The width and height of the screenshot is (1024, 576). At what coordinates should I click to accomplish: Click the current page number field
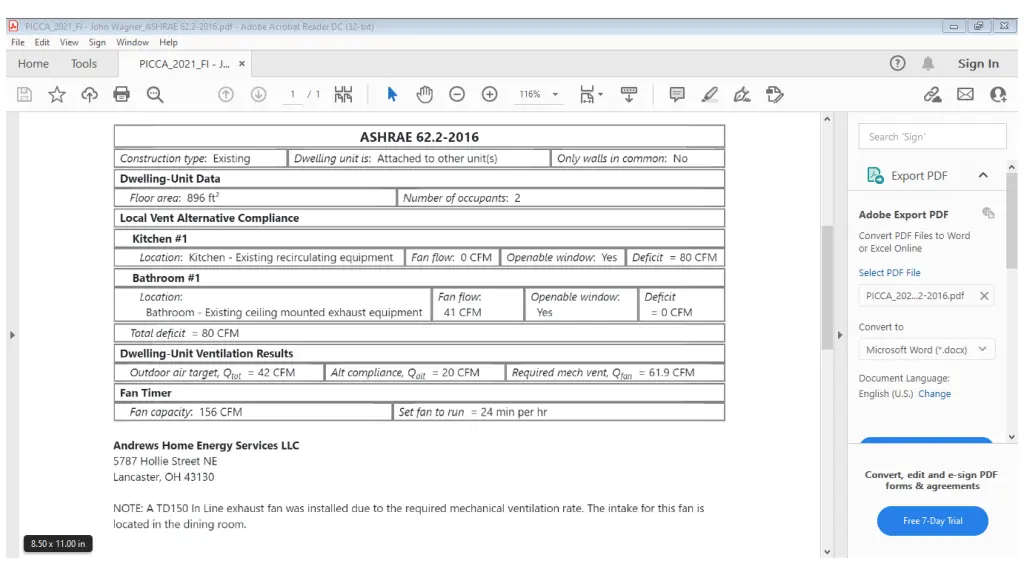[293, 95]
